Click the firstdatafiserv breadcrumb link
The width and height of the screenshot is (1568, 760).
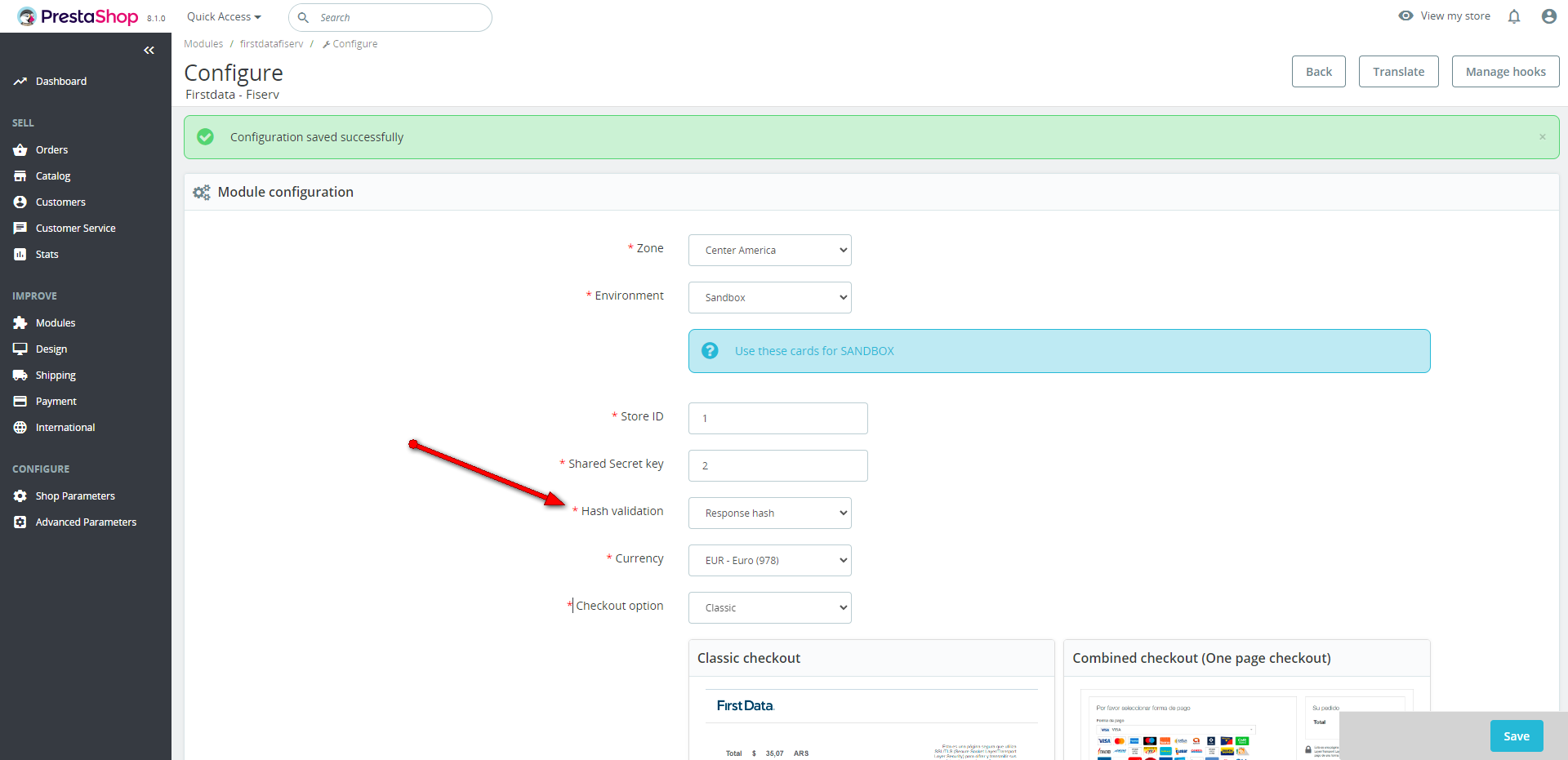tap(272, 44)
